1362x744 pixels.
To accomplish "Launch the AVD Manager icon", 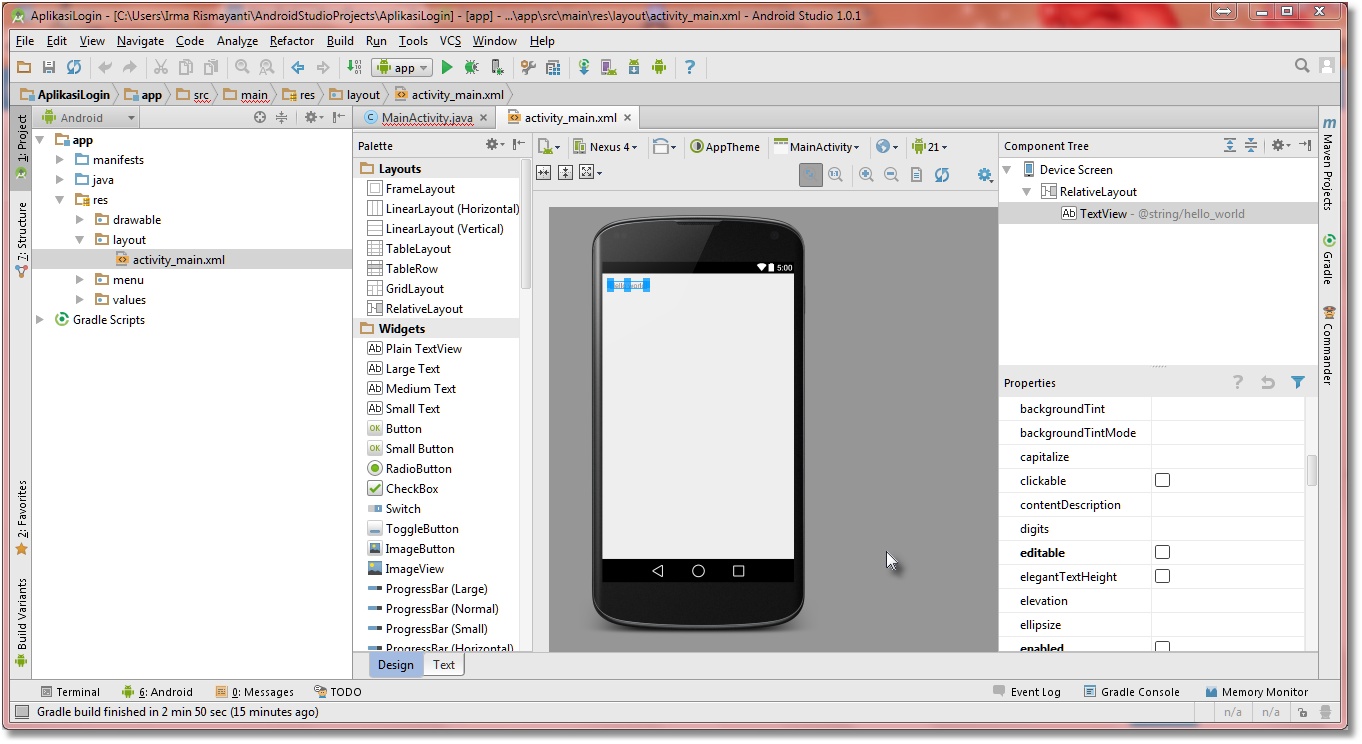I will (x=607, y=67).
